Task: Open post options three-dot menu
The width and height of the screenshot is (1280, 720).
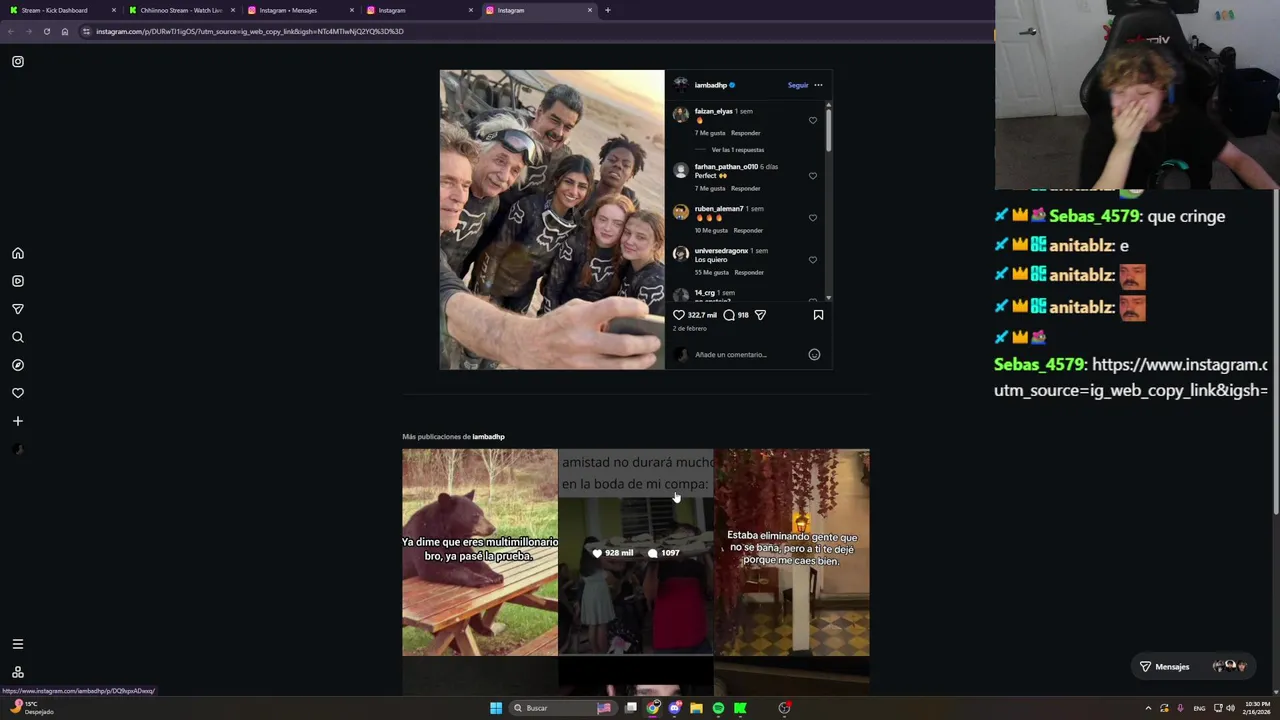Action: [818, 85]
